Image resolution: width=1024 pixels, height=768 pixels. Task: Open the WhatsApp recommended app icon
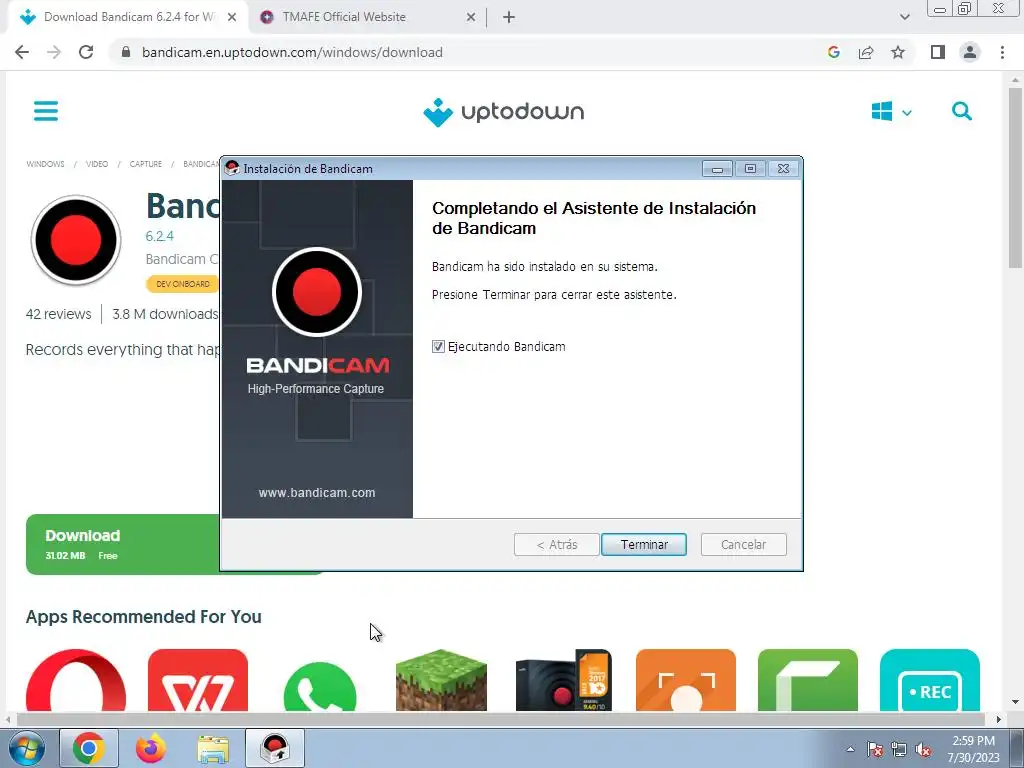click(x=320, y=686)
